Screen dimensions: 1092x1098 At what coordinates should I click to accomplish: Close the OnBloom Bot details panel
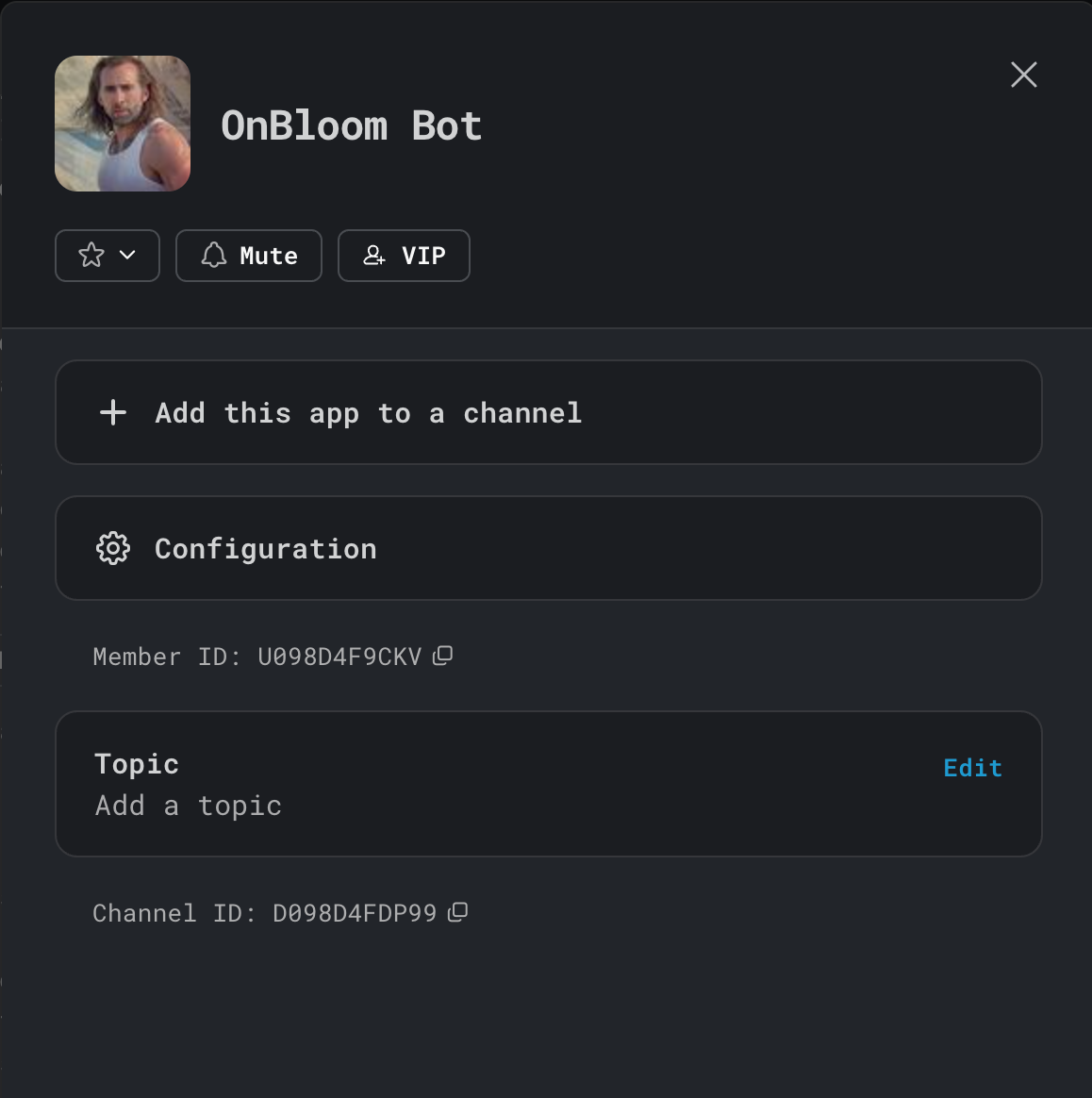[x=1023, y=75]
